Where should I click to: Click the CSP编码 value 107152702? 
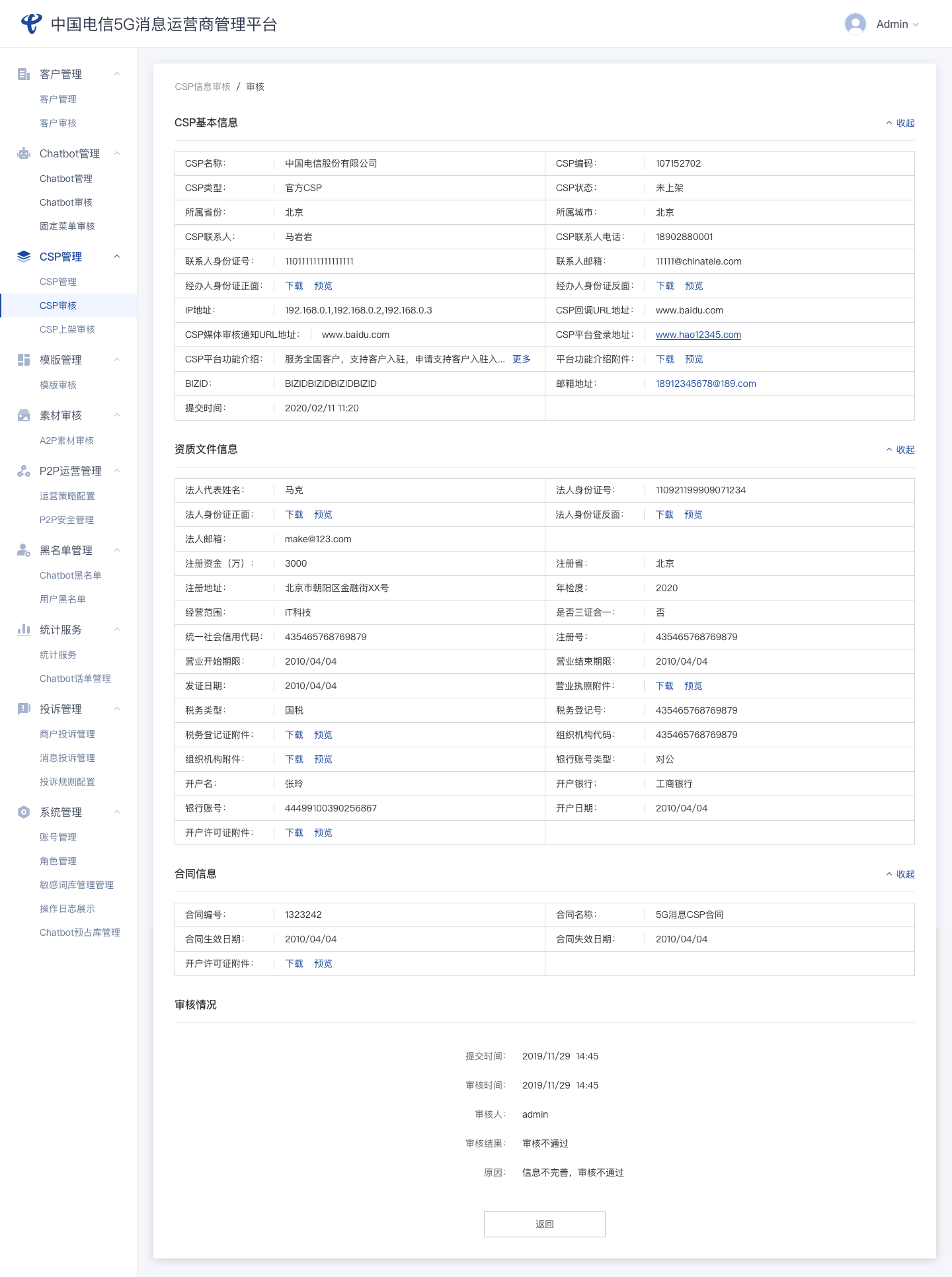pos(678,163)
